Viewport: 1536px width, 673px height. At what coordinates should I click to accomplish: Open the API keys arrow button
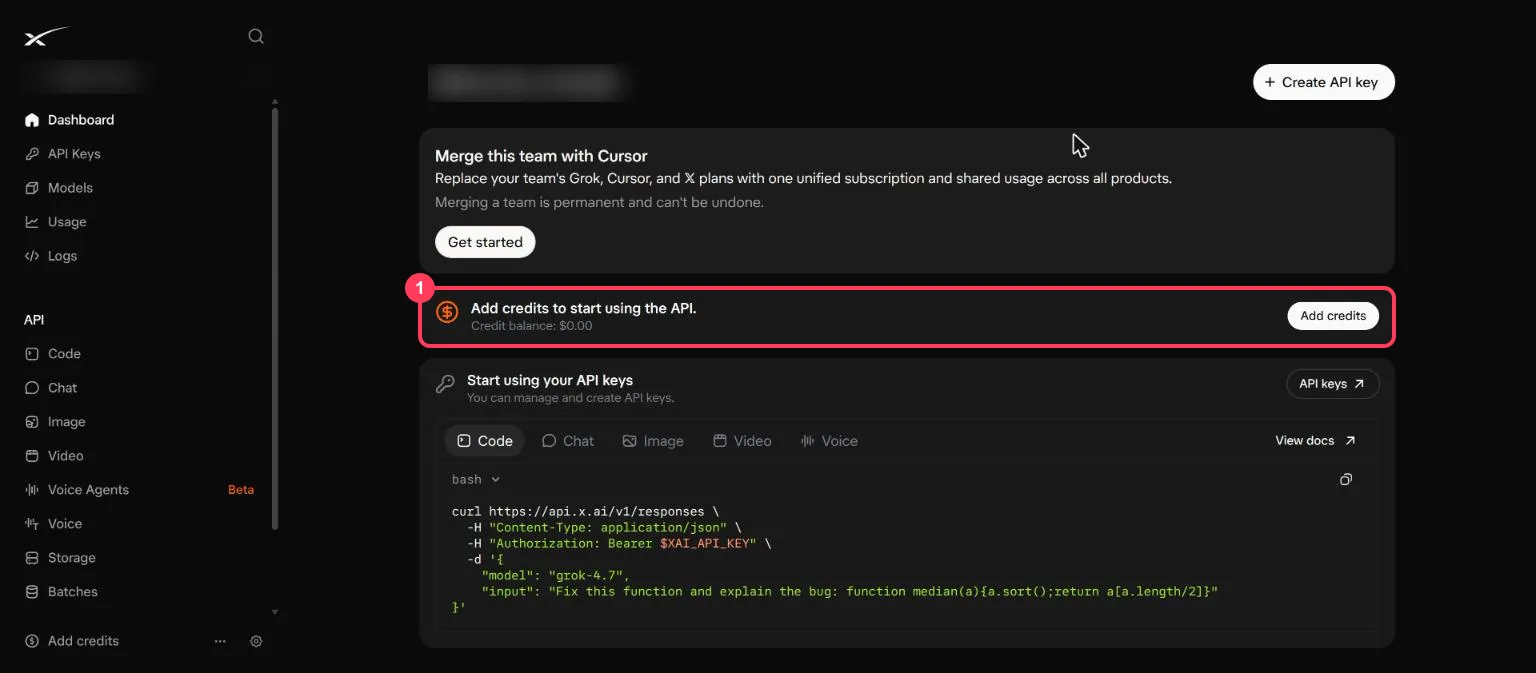click(x=1332, y=384)
